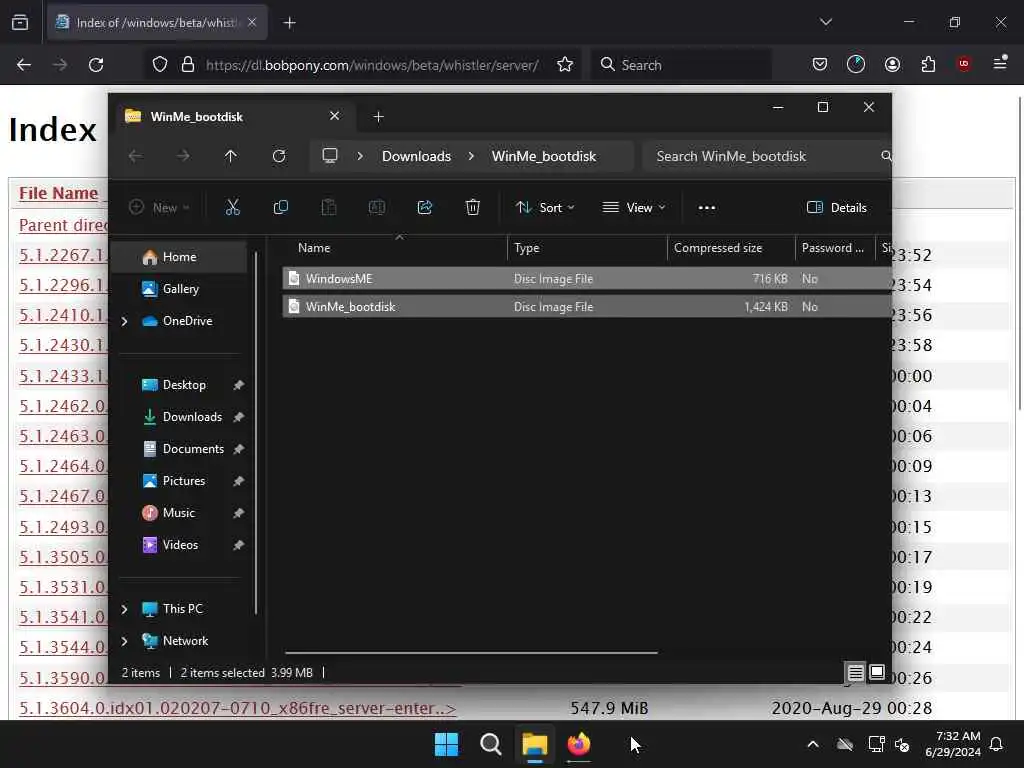Open the View dropdown
This screenshot has width=1024, height=768.
pos(633,208)
